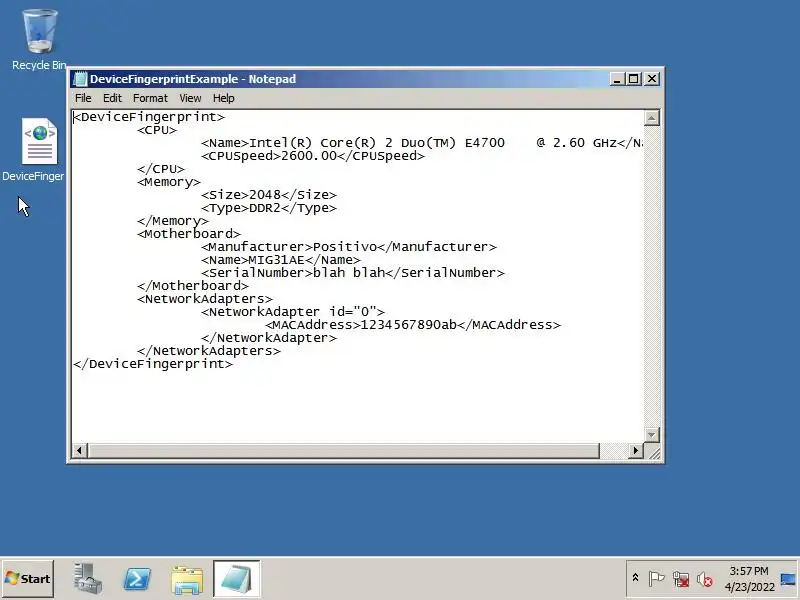The width and height of the screenshot is (800, 600).
Task: Open the Recycle Bin desktop icon
Action: [x=39, y=39]
